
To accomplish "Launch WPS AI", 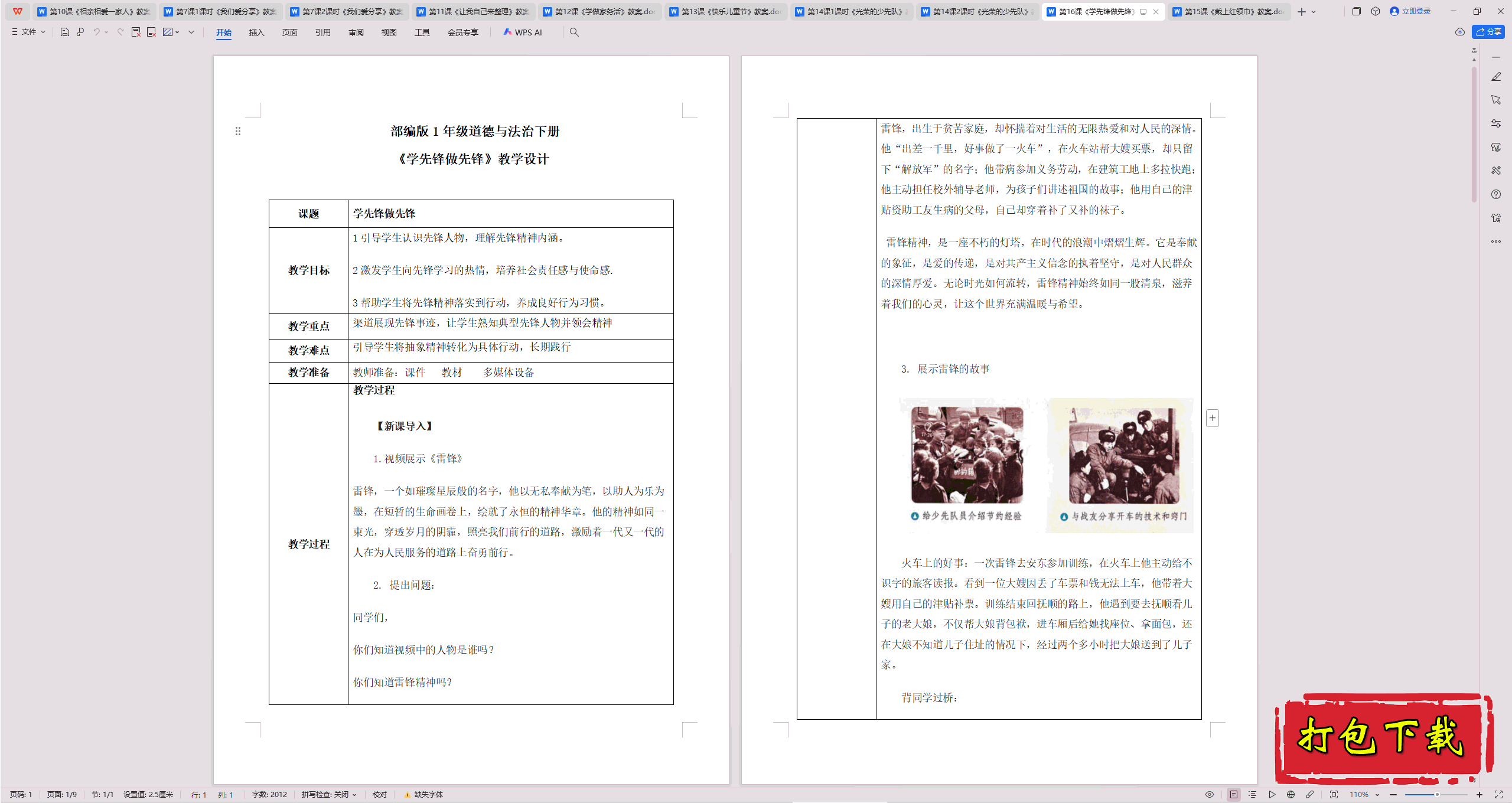I will click(x=522, y=32).
